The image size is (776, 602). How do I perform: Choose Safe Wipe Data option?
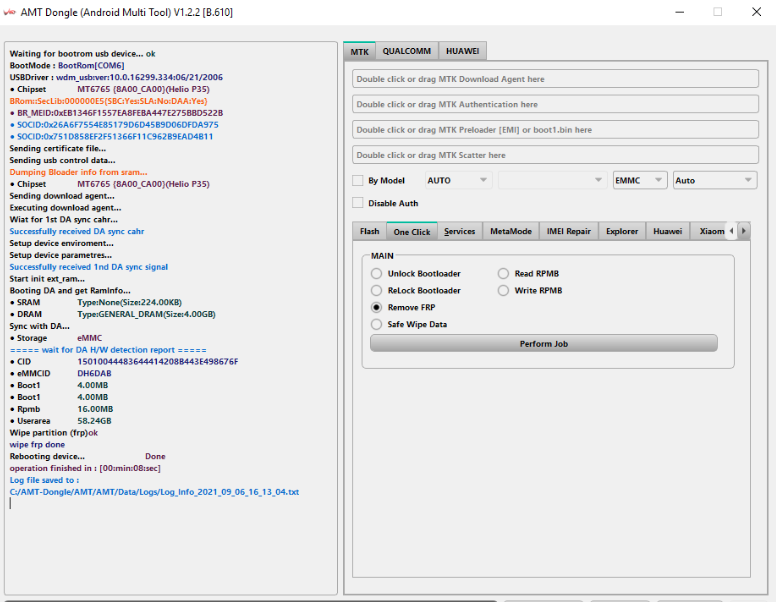tap(377, 324)
